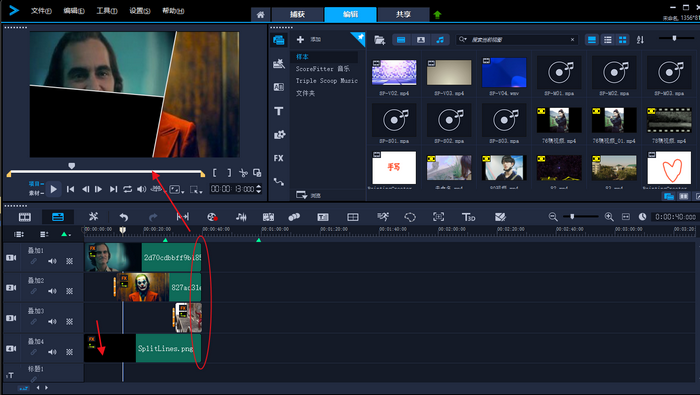Zoom out the timeline
The image size is (700, 395).
click(x=553, y=217)
